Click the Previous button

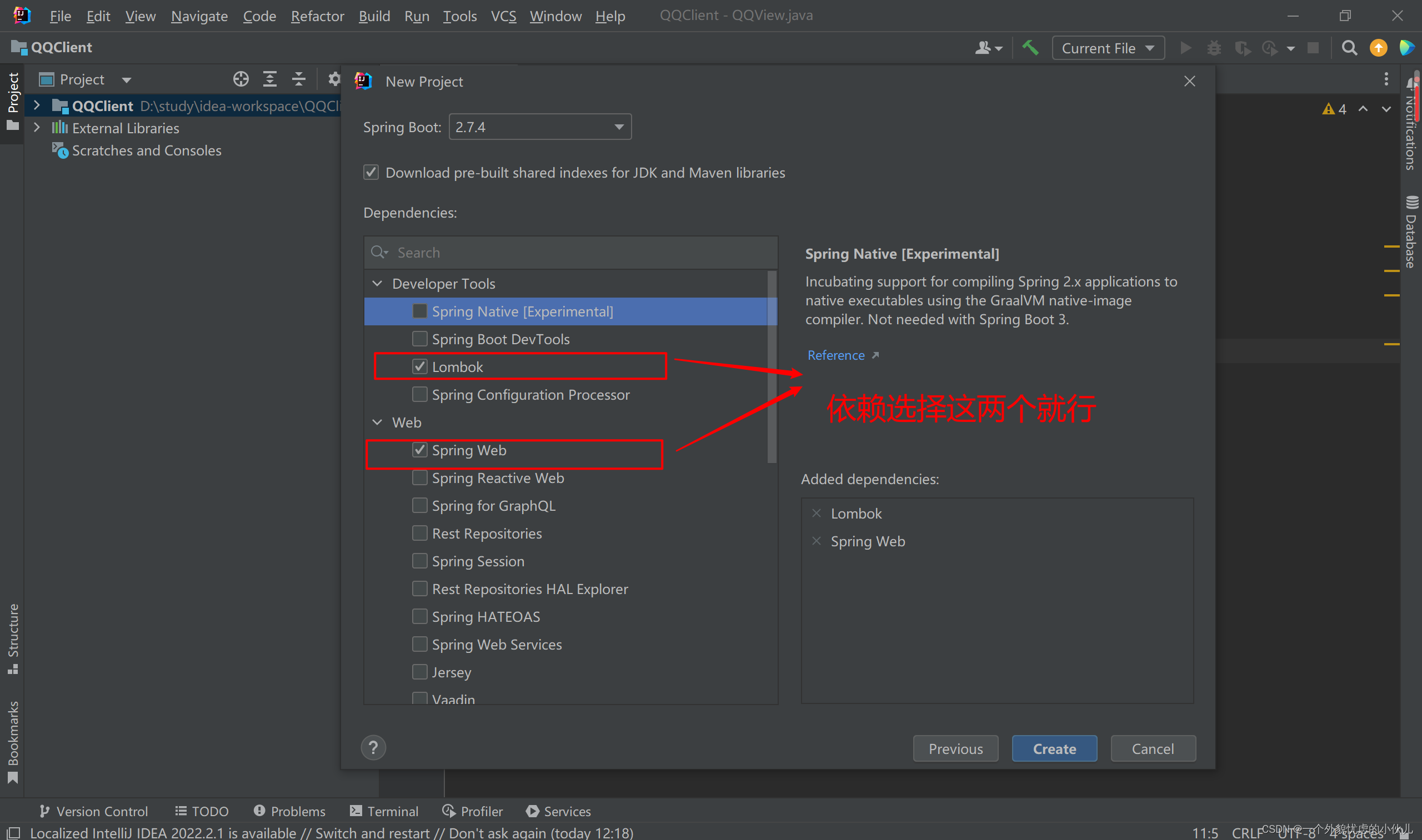[x=955, y=748]
